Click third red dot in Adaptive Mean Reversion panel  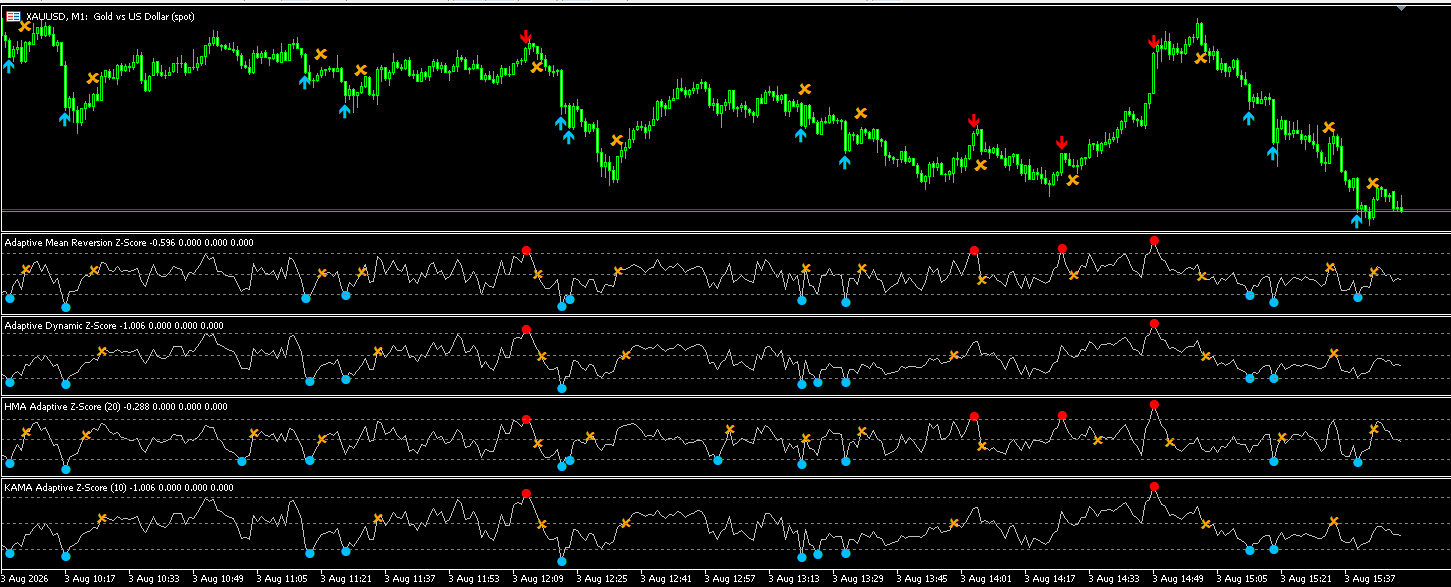coord(1062,247)
